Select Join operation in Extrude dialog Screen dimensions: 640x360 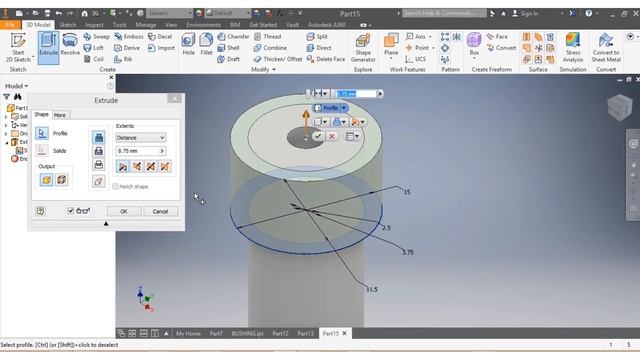99,138
